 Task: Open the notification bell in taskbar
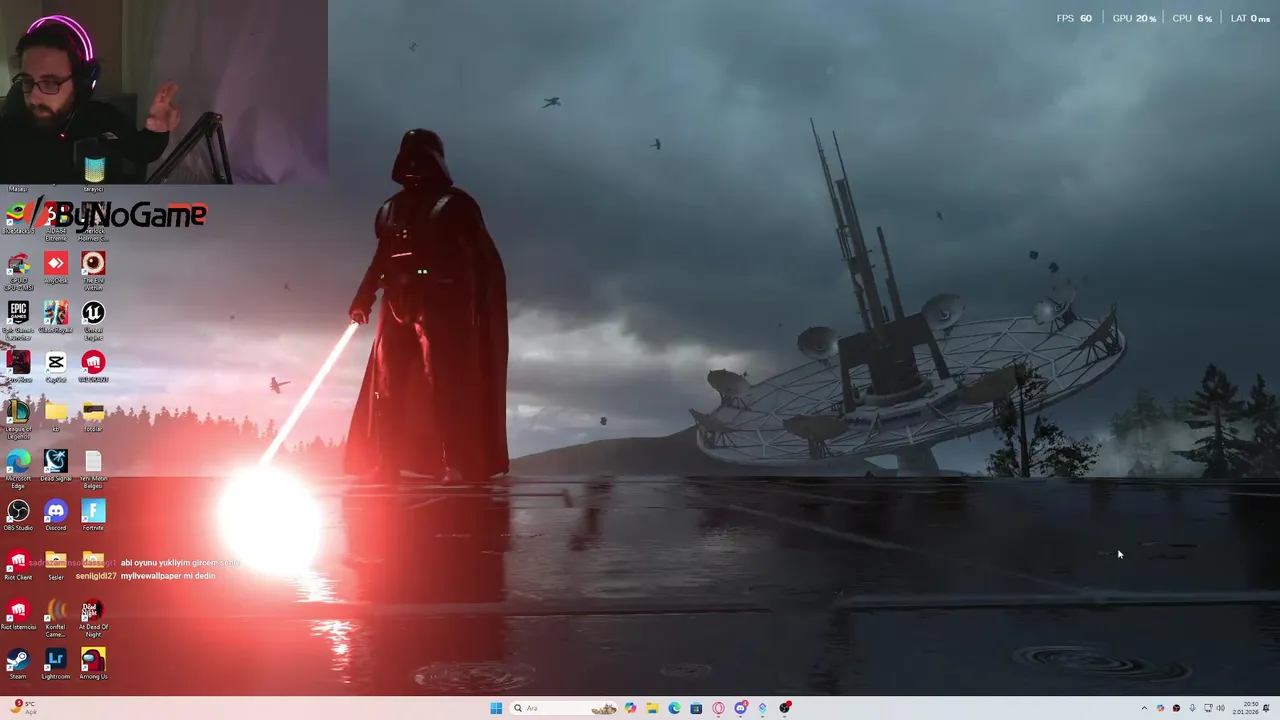pyautogui.click(x=1267, y=708)
